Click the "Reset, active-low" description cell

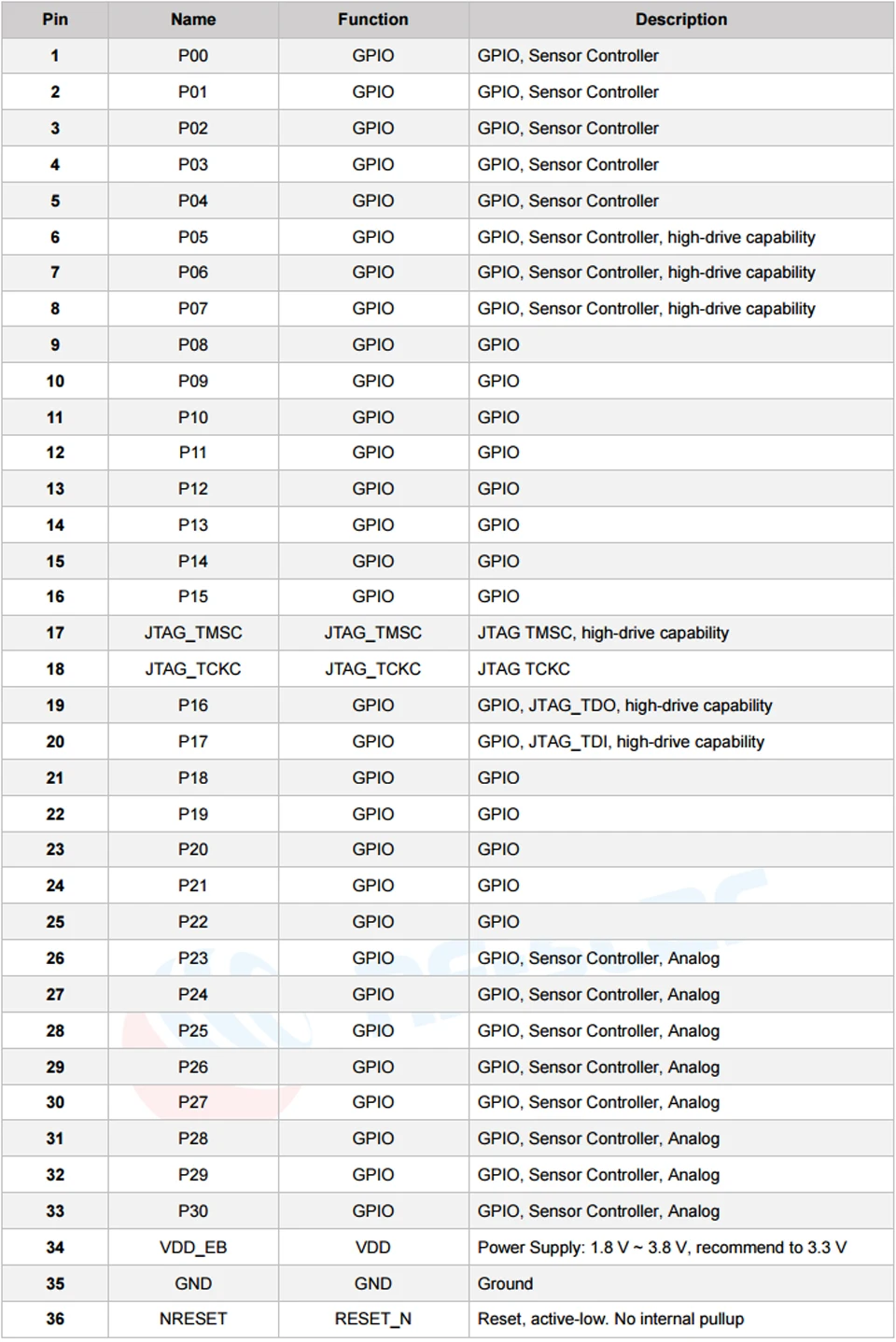(610, 1319)
